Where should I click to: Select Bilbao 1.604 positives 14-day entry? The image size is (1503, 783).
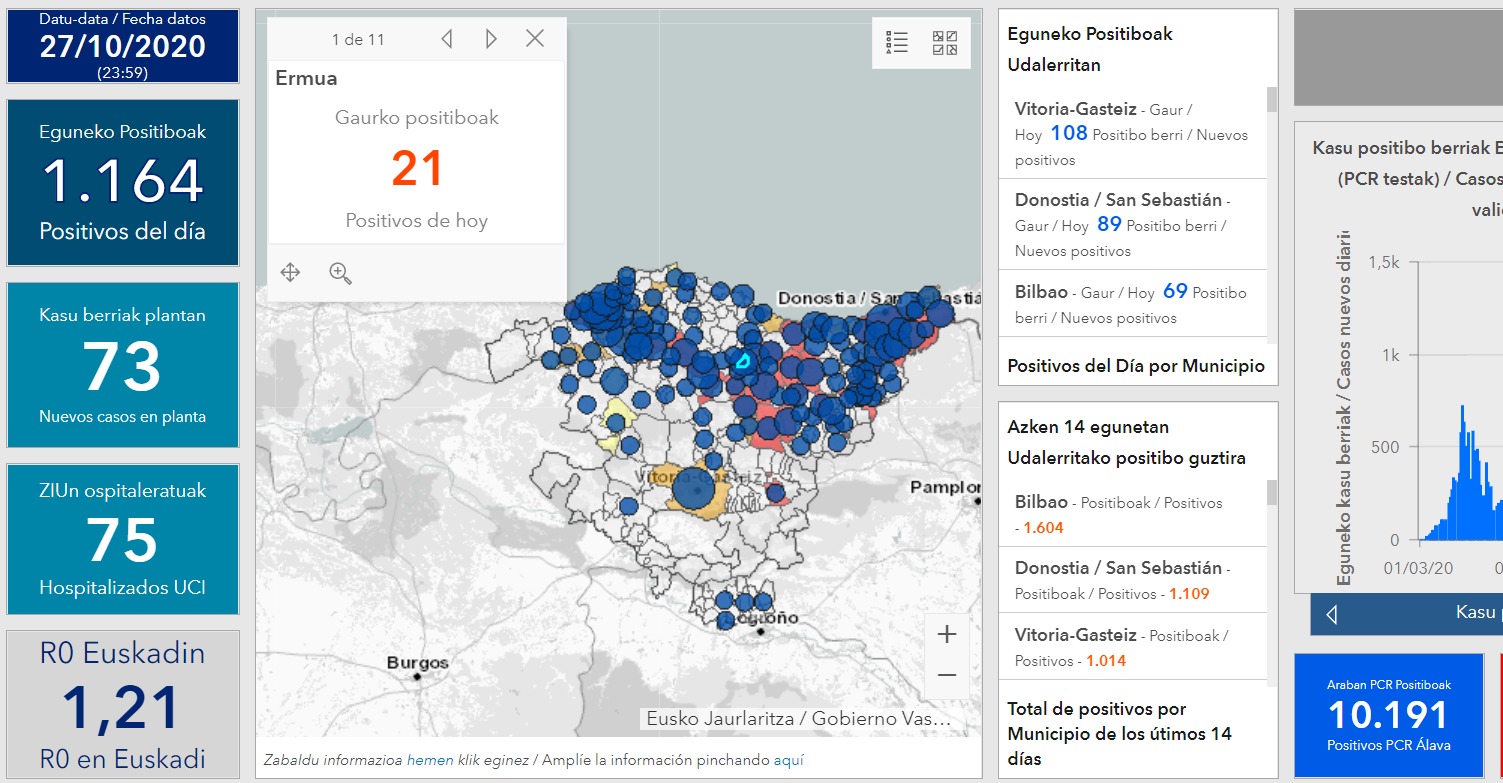(x=1130, y=514)
